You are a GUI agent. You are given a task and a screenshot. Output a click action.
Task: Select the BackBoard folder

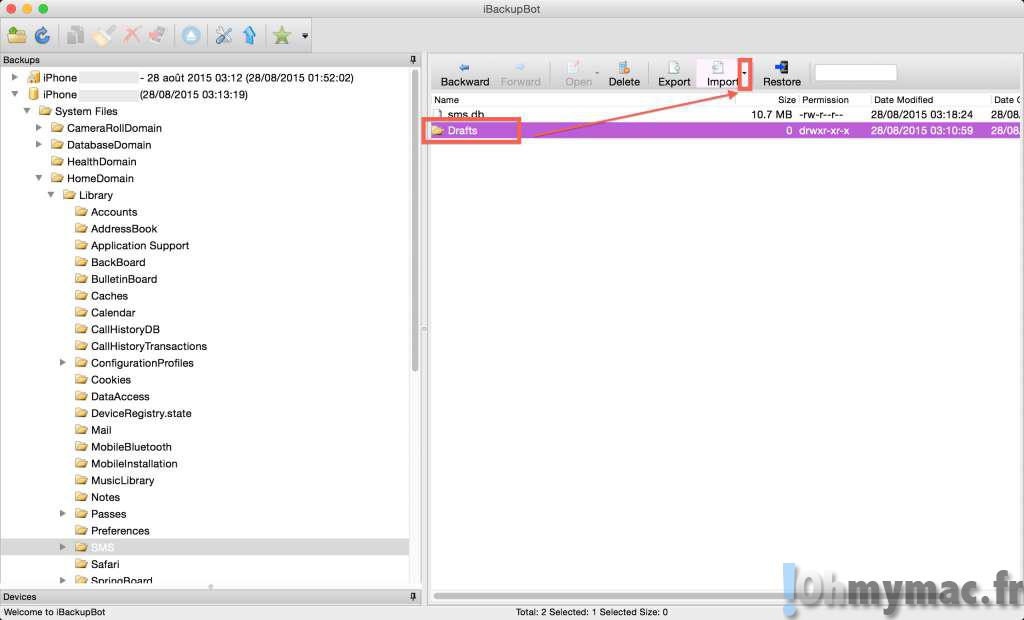tap(118, 262)
